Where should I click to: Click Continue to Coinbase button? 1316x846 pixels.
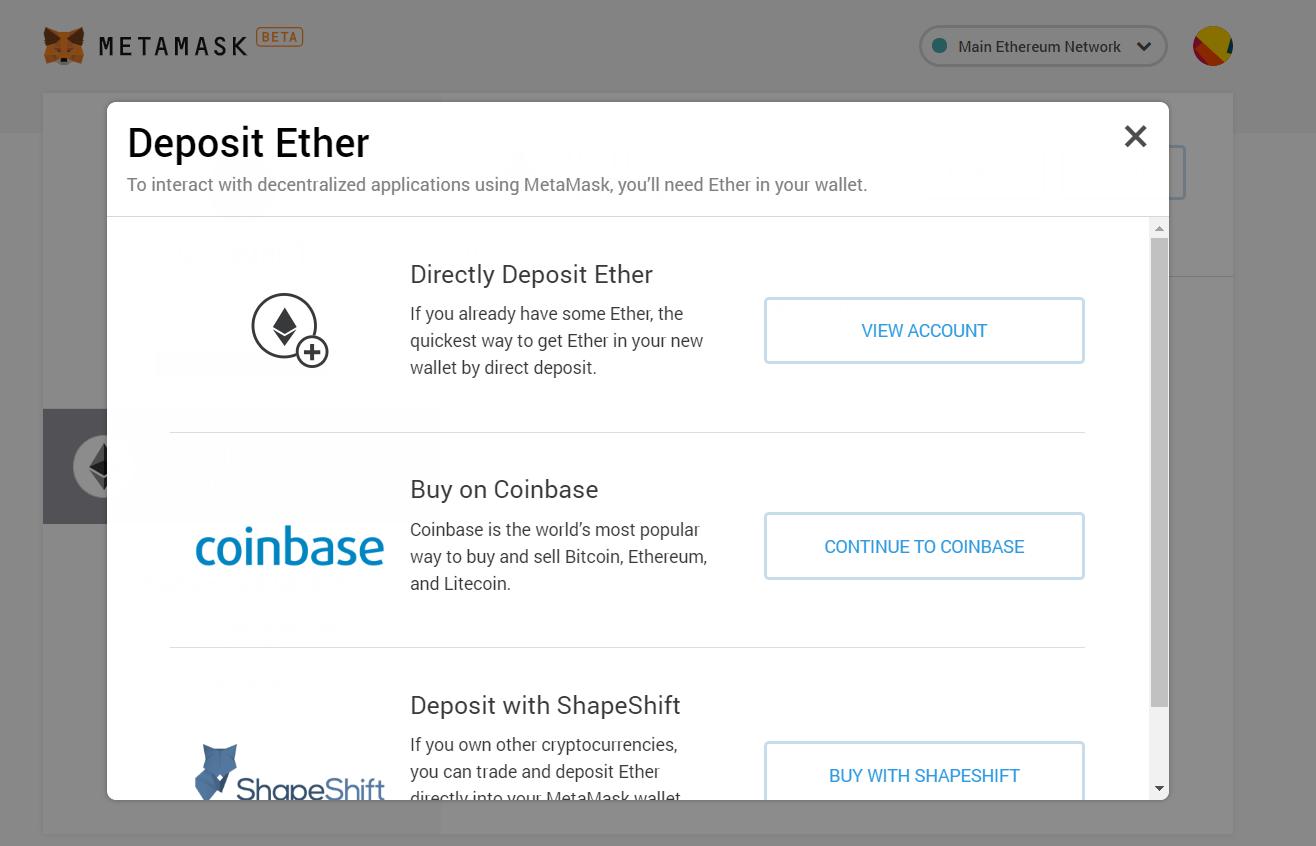[924, 546]
